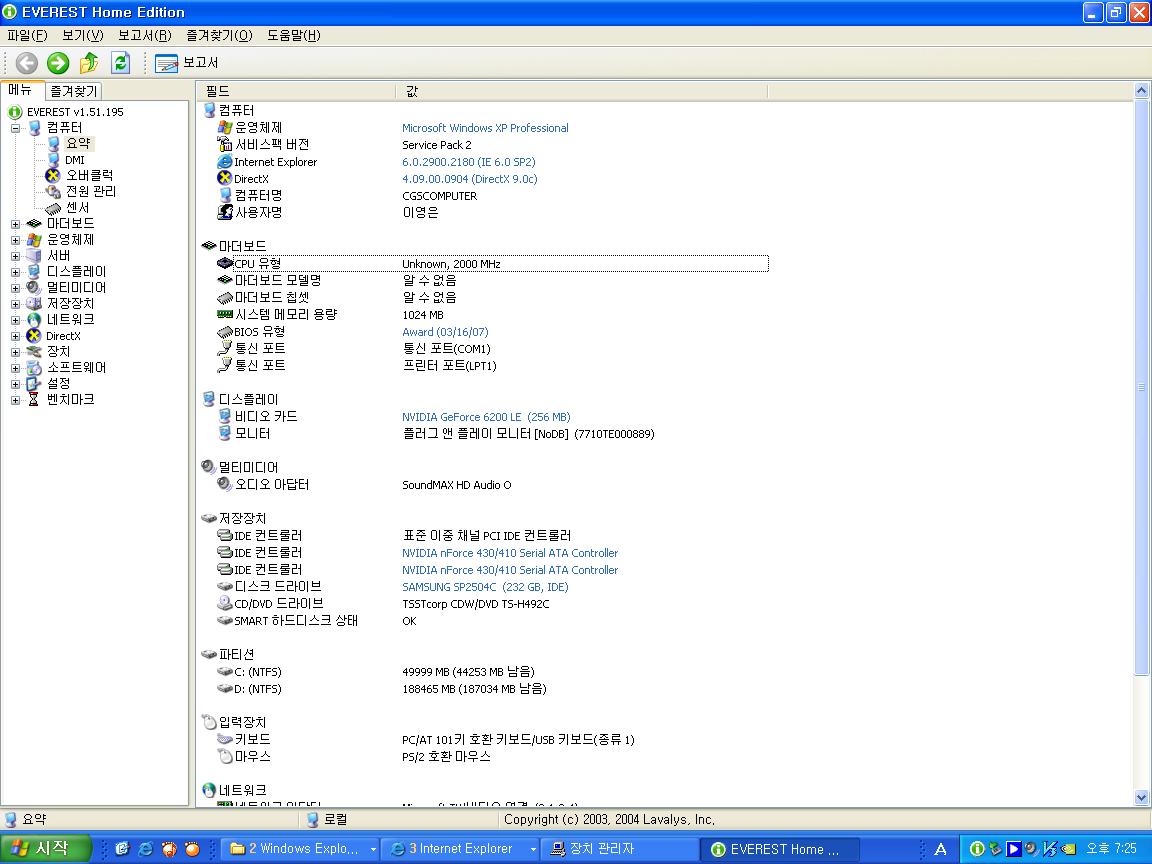Viewport: 1152px width, 864px height.
Task: Open the 보고서 report toolbar button
Action: pyautogui.click(x=187, y=63)
